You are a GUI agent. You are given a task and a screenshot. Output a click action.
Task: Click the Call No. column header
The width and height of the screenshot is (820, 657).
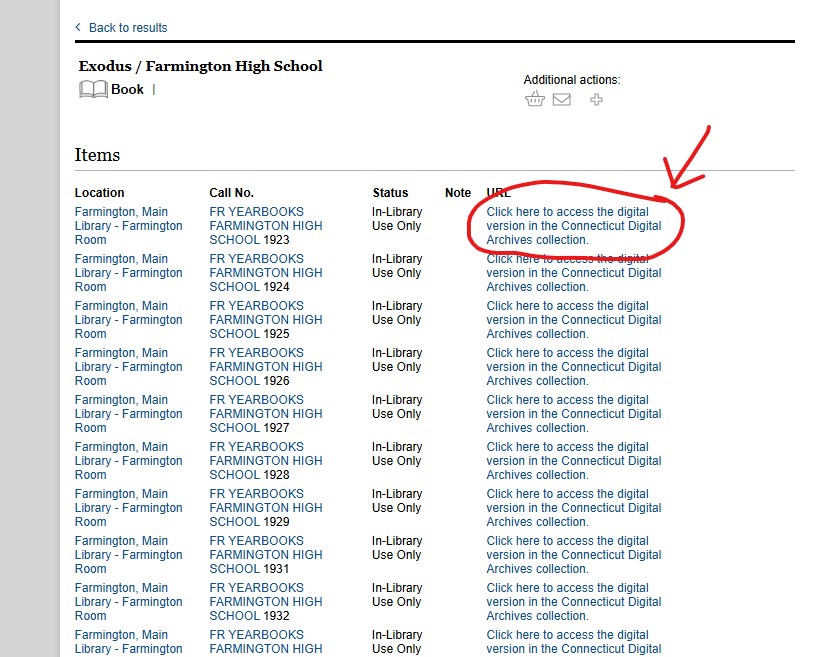[231, 193]
